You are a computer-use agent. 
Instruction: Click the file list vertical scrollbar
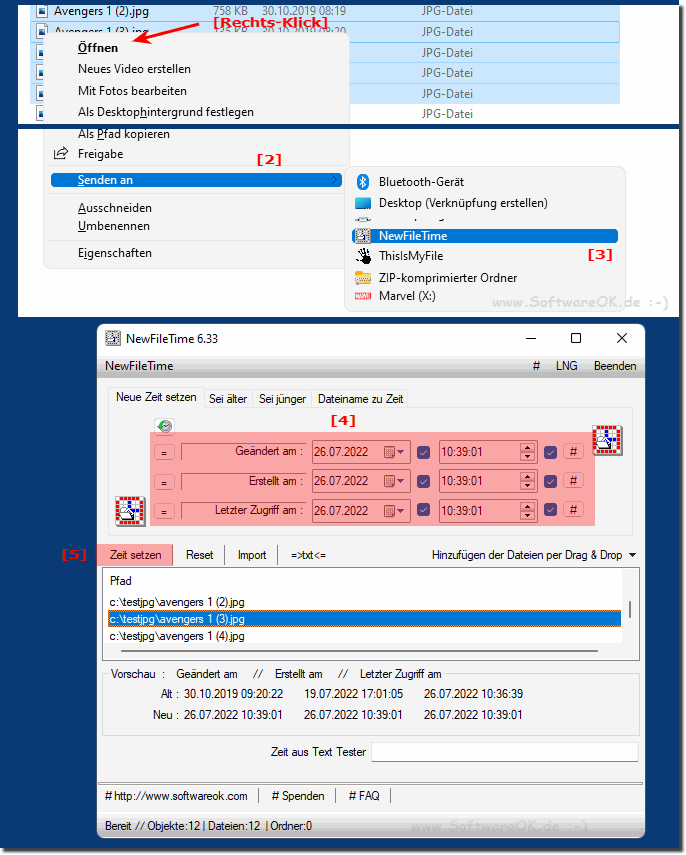[630, 609]
